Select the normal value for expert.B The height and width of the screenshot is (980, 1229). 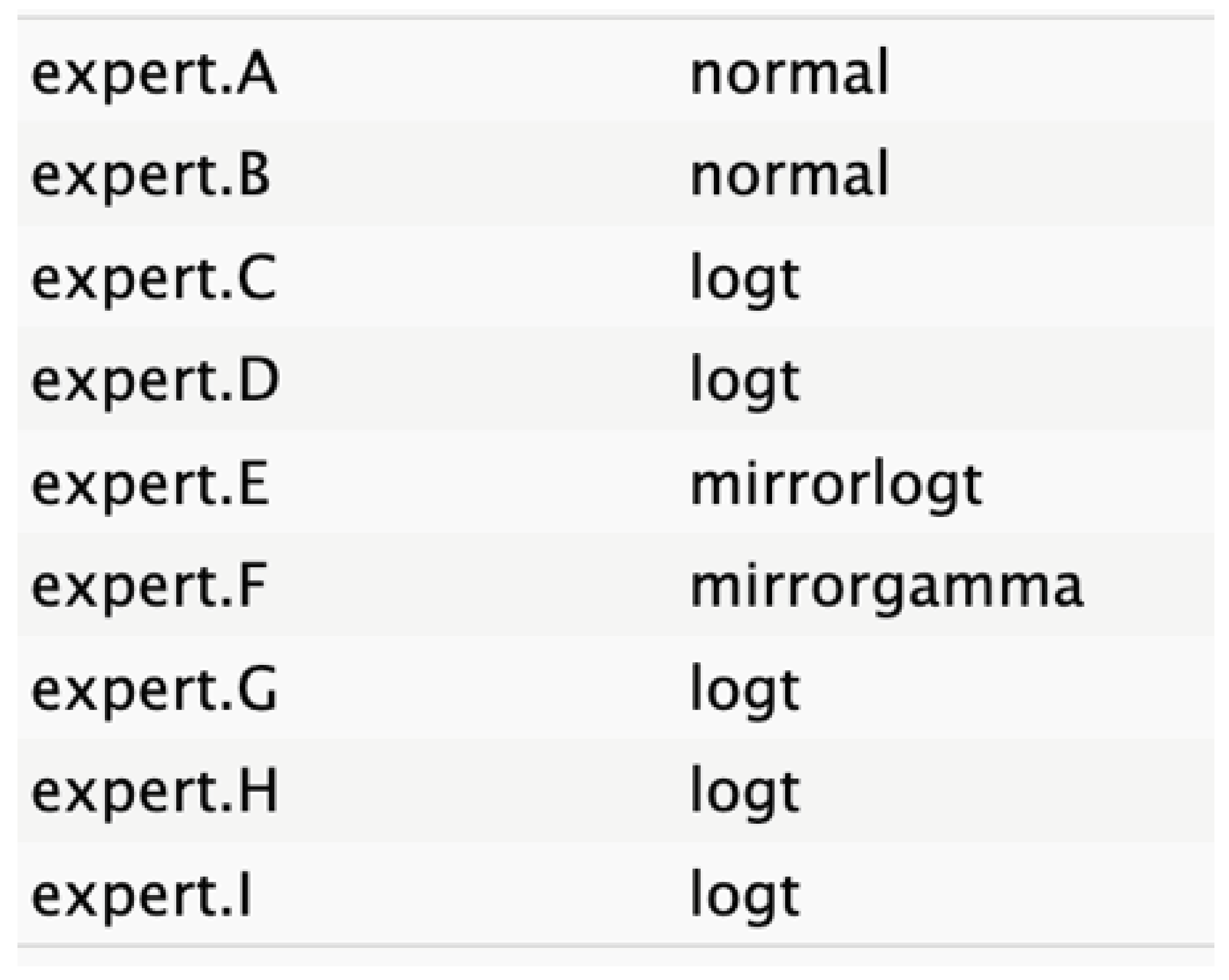point(790,174)
